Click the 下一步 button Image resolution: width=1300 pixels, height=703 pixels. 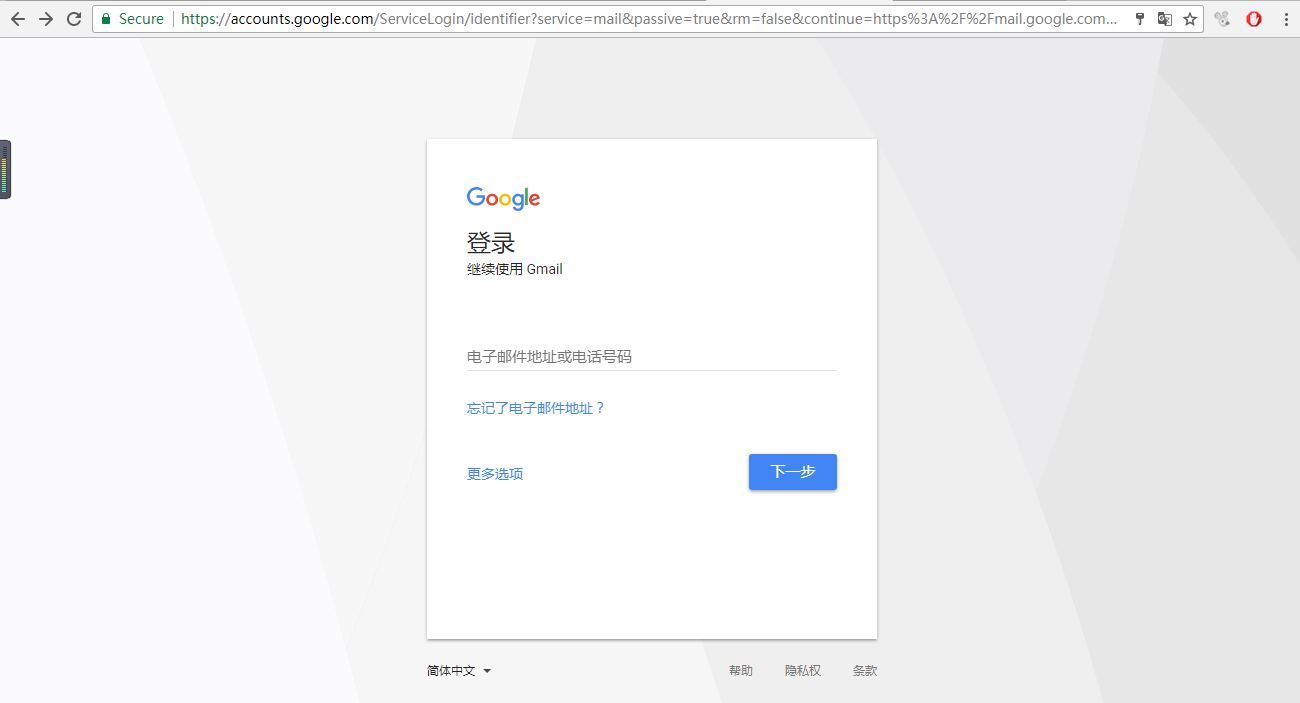792,472
